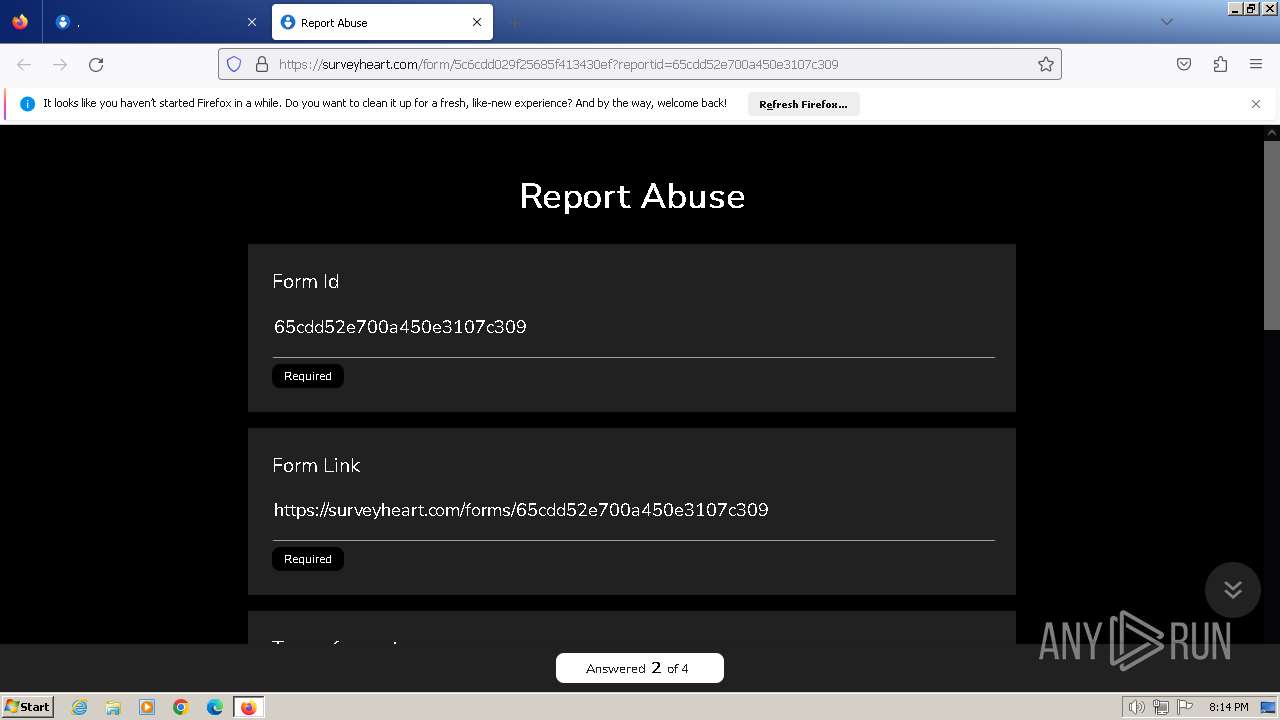Dismiss the Firefox refresh notification
The height and width of the screenshot is (720, 1280).
coord(1256,104)
